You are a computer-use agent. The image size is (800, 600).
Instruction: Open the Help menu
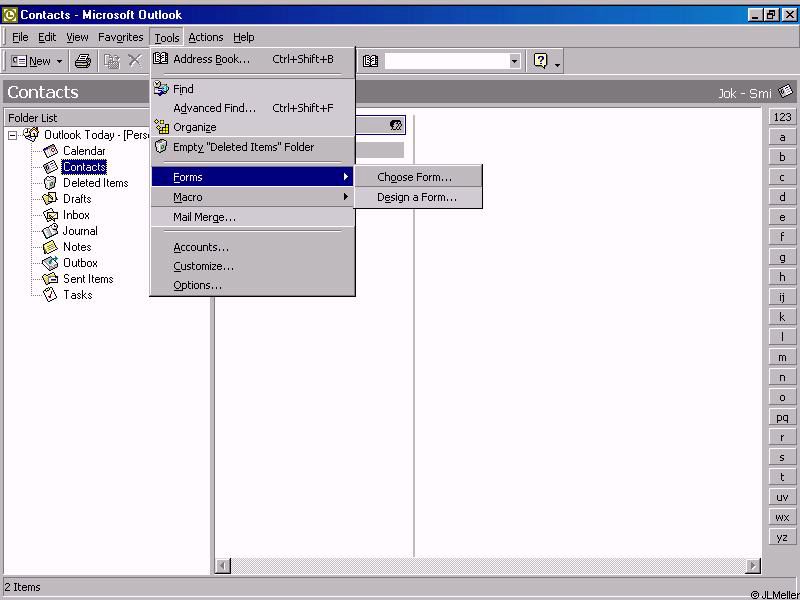coord(243,37)
